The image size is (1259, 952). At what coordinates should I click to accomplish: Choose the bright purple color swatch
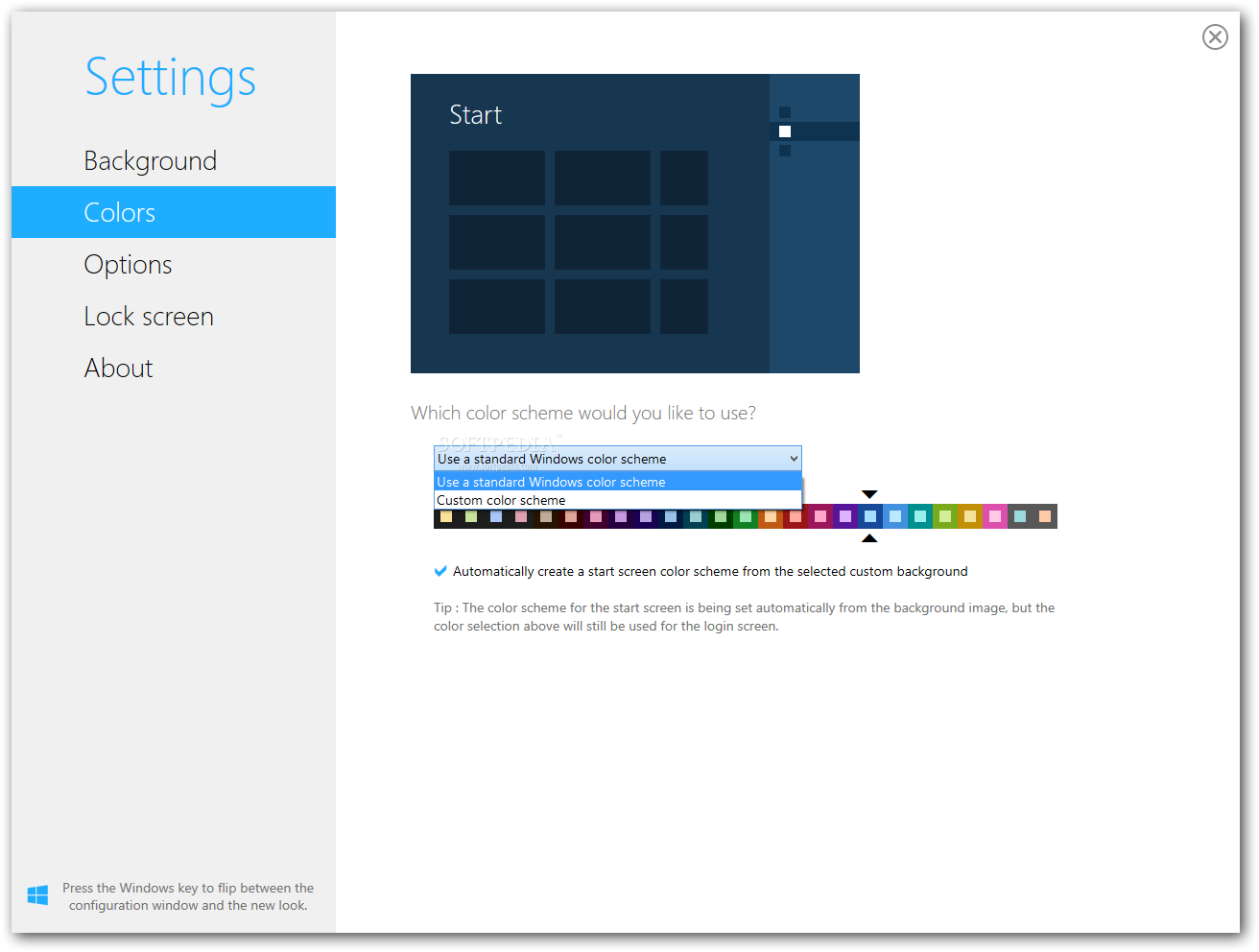coord(845,516)
